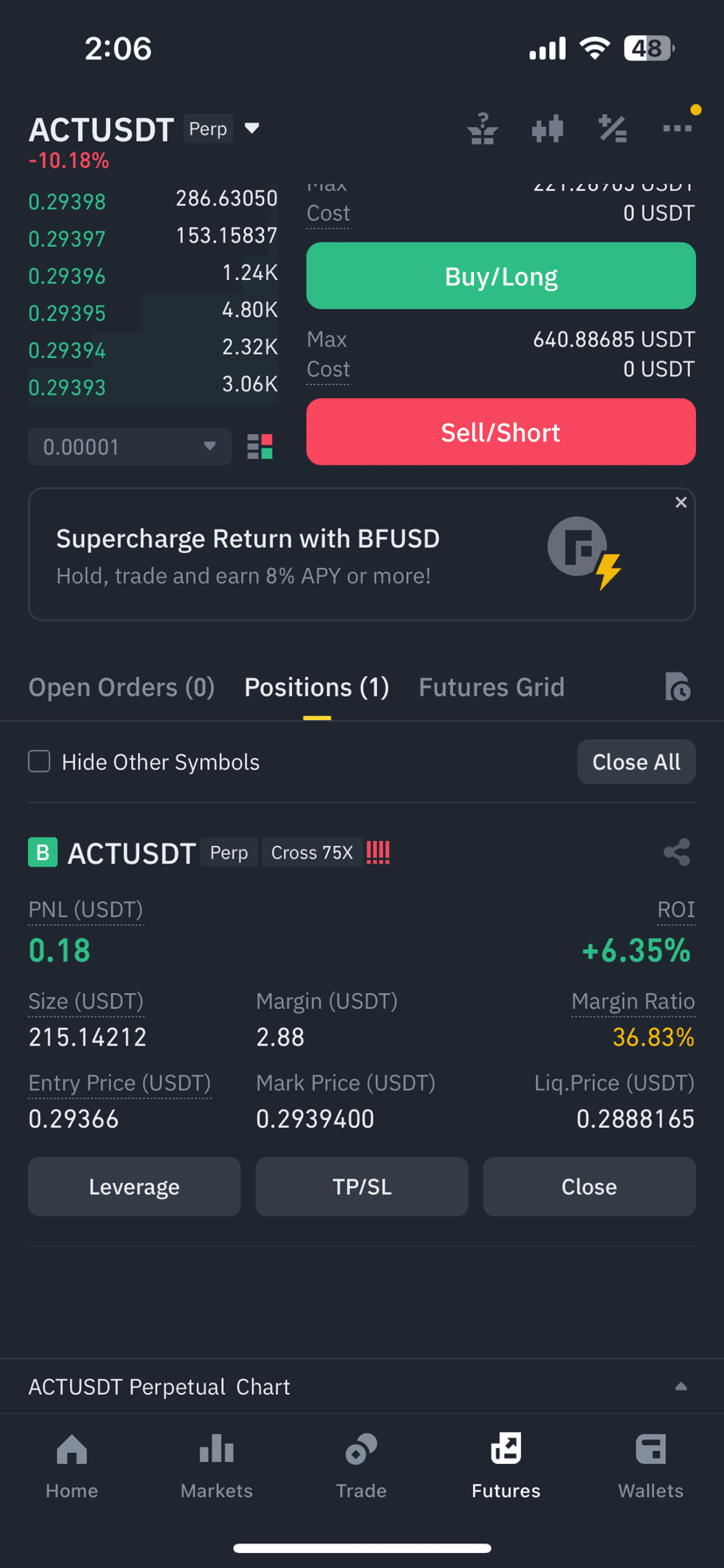Share the ACTUSDT position
Screen dimensions: 724x1568
[677, 852]
